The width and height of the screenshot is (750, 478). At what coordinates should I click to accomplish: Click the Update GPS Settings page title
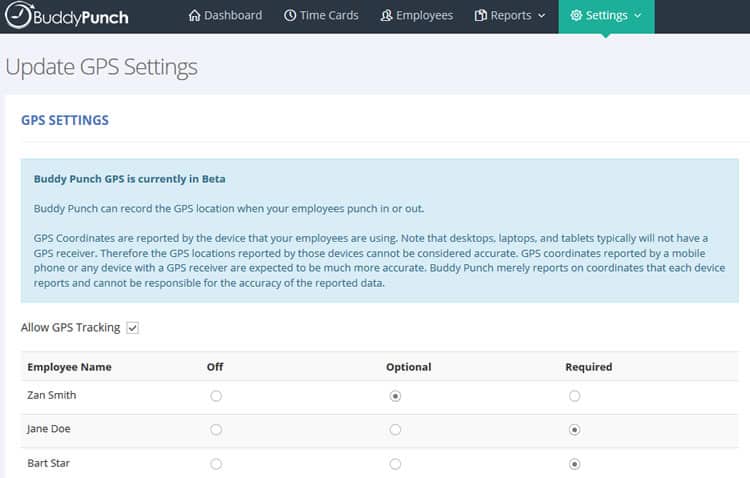101,67
